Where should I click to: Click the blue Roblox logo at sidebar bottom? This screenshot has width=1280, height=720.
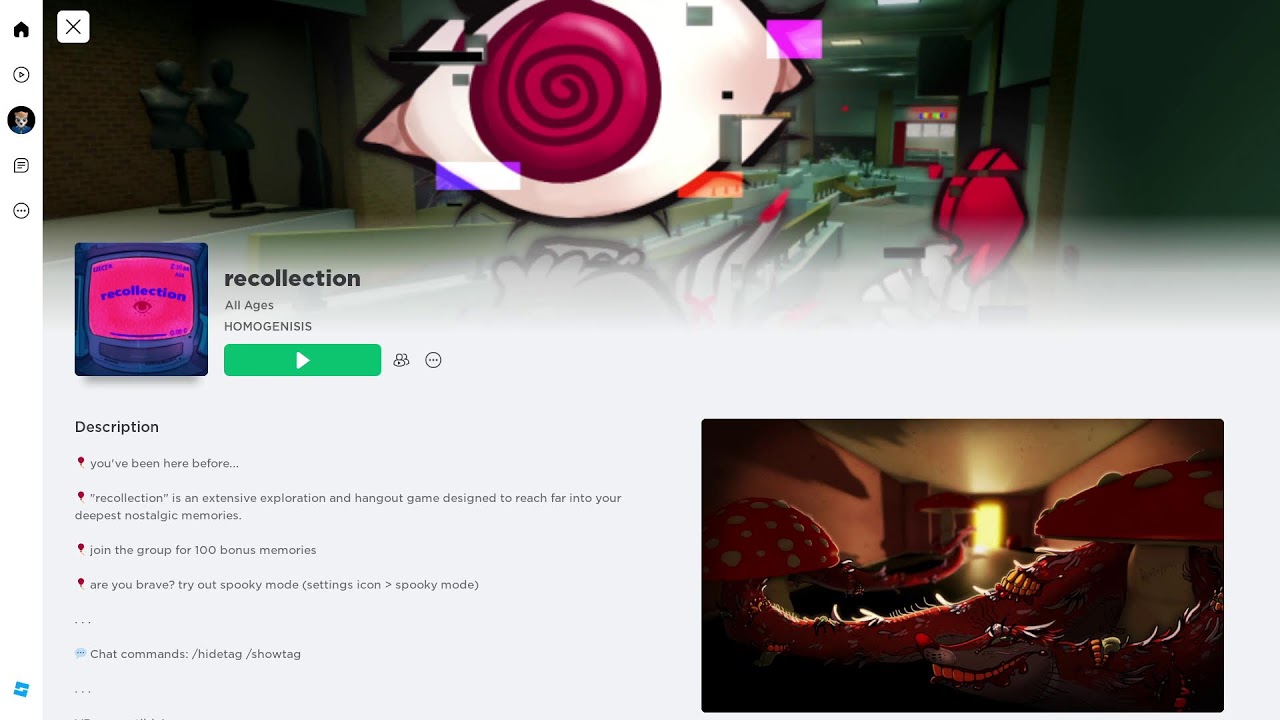click(21, 689)
